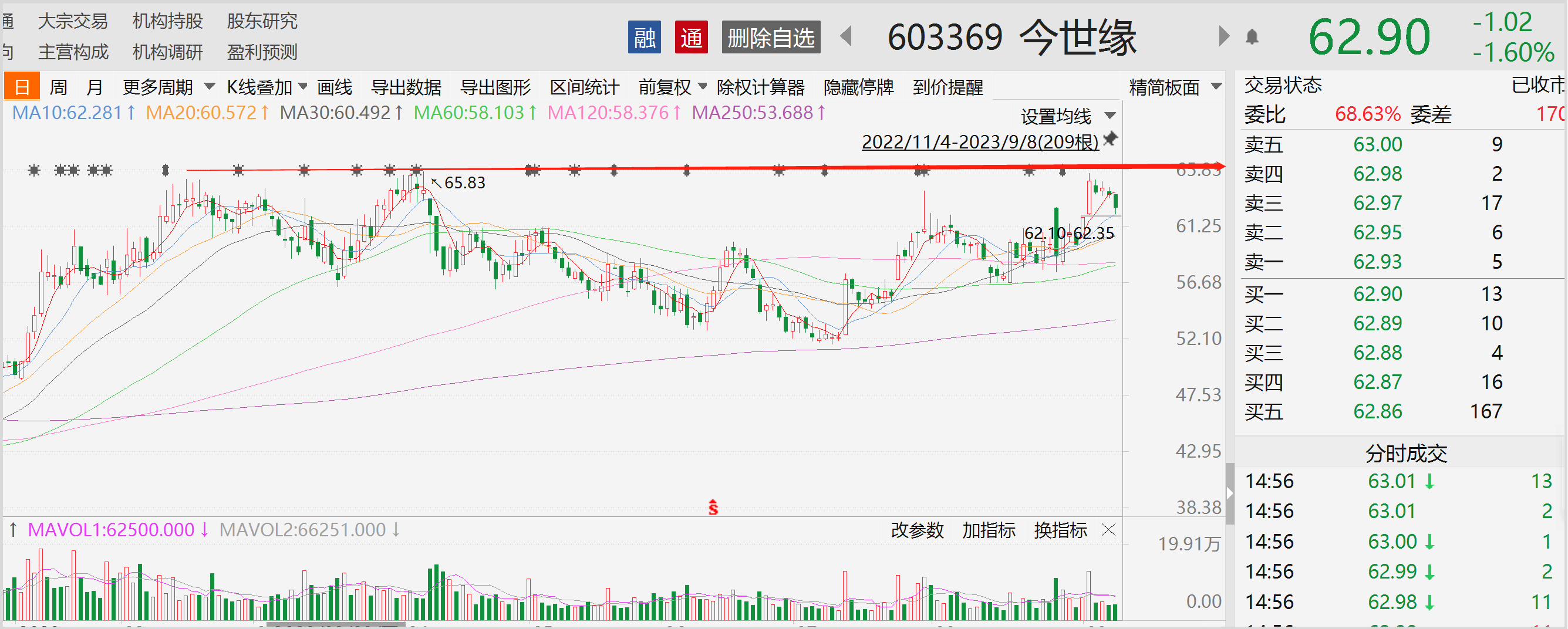Open 盈利预测 menu item

click(262, 52)
